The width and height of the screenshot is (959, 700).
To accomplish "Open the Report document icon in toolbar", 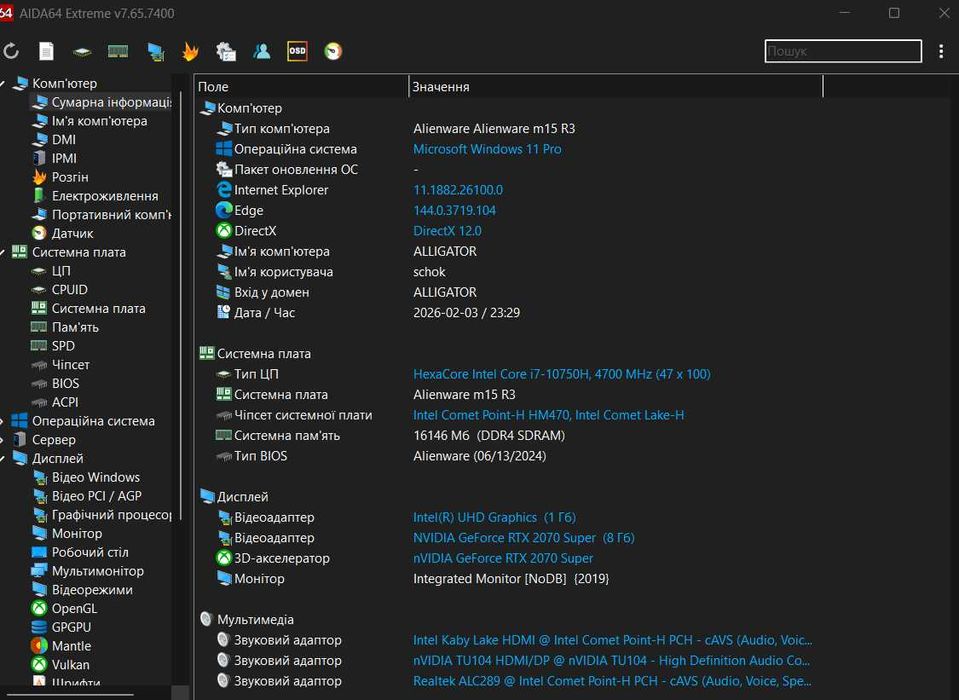I will coord(46,51).
